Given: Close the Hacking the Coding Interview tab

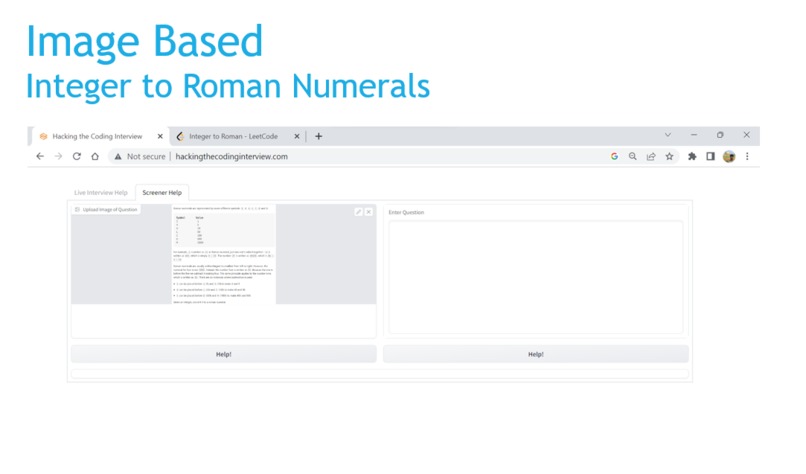Looking at the screenshot, I should coord(160,136).
